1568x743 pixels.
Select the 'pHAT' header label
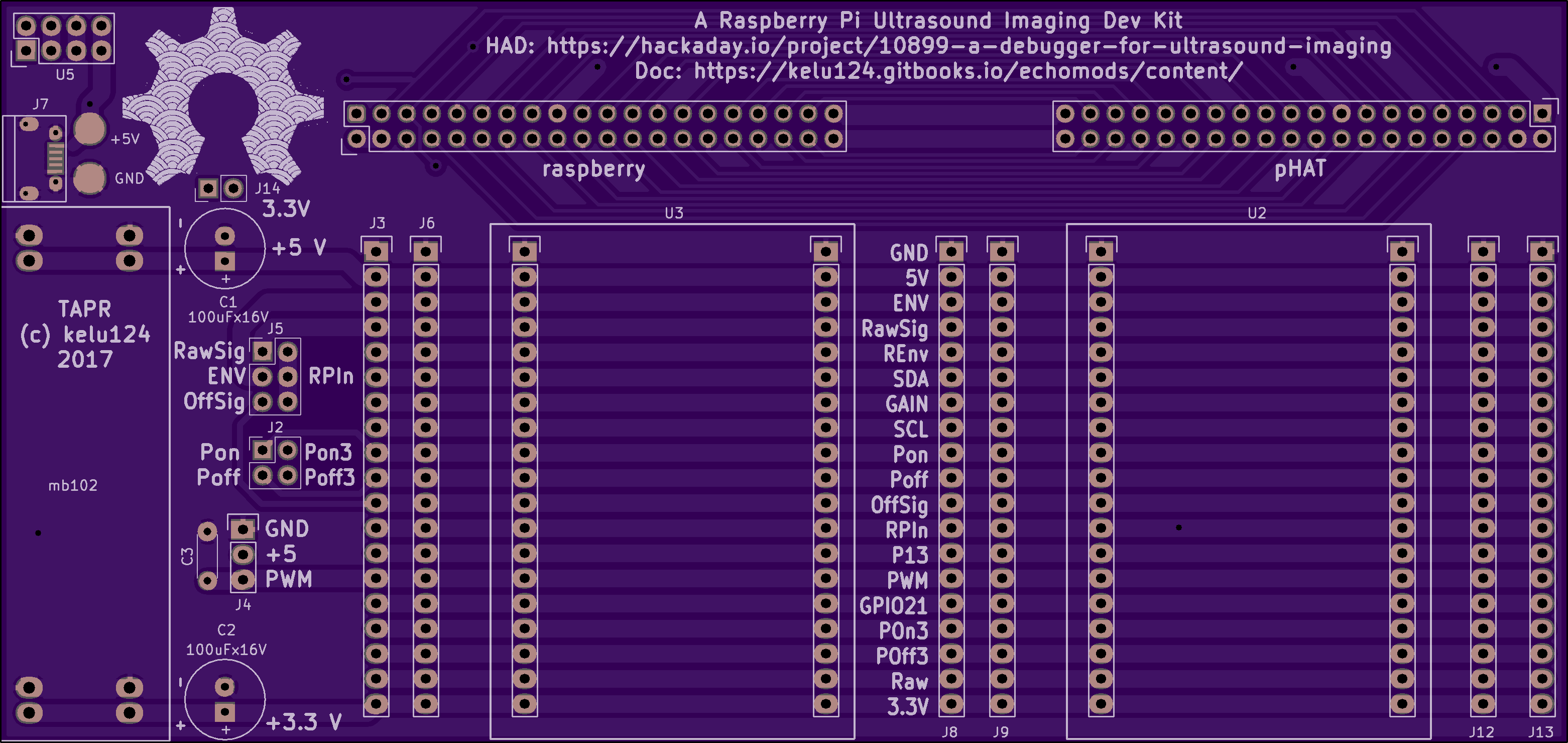pyautogui.click(x=1299, y=169)
